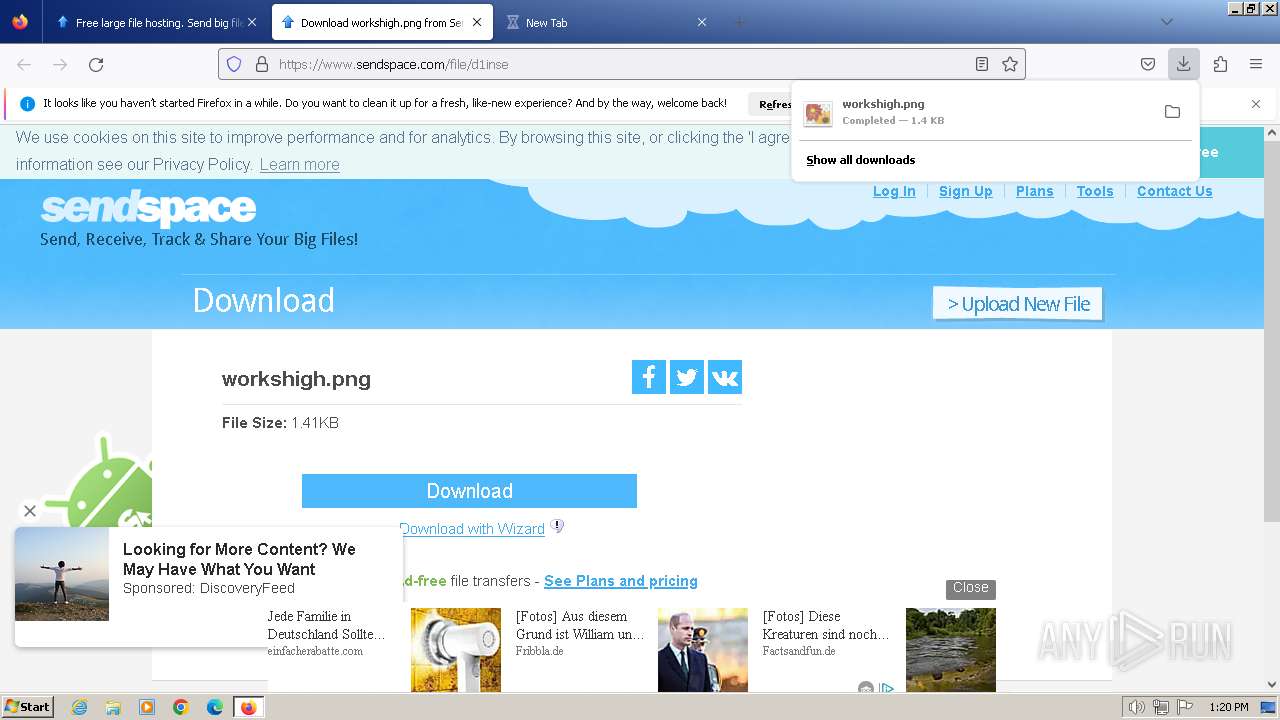This screenshot has width=1280, height=720.
Task: Click the volume icon in system tray
Action: coord(1137,707)
